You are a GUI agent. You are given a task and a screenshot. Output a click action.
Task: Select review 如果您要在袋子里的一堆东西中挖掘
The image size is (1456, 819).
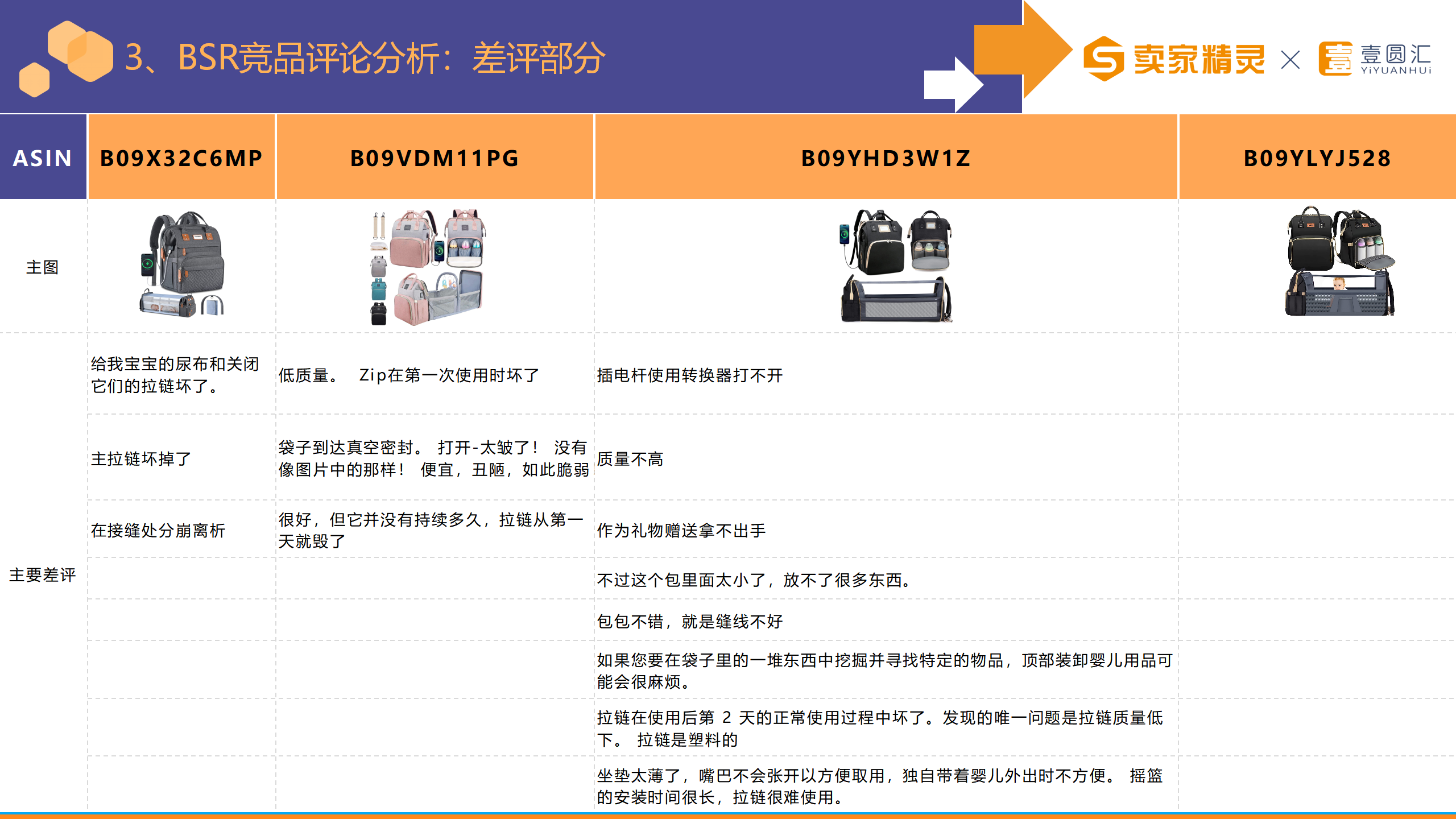click(x=884, y=671)
